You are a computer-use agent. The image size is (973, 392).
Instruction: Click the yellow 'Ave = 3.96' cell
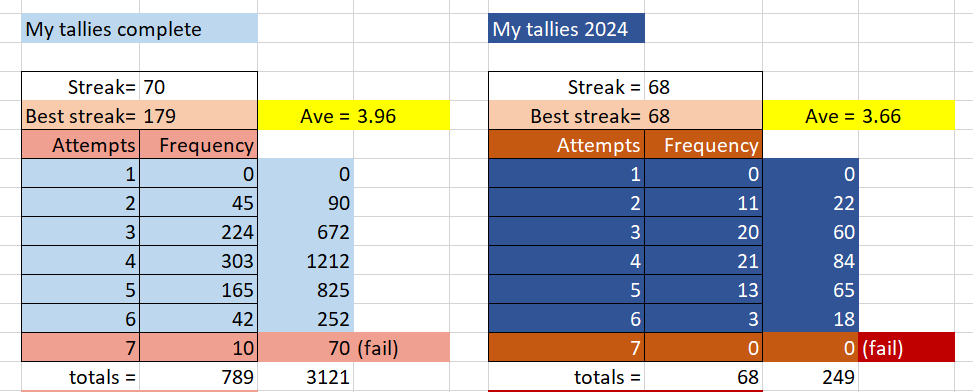354,116
